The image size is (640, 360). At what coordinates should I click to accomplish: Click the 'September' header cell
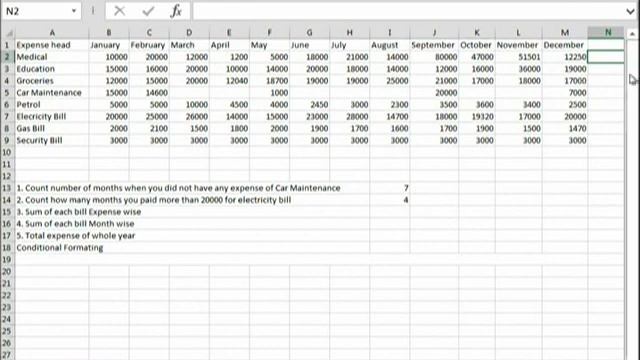click(x=434, y=45)
